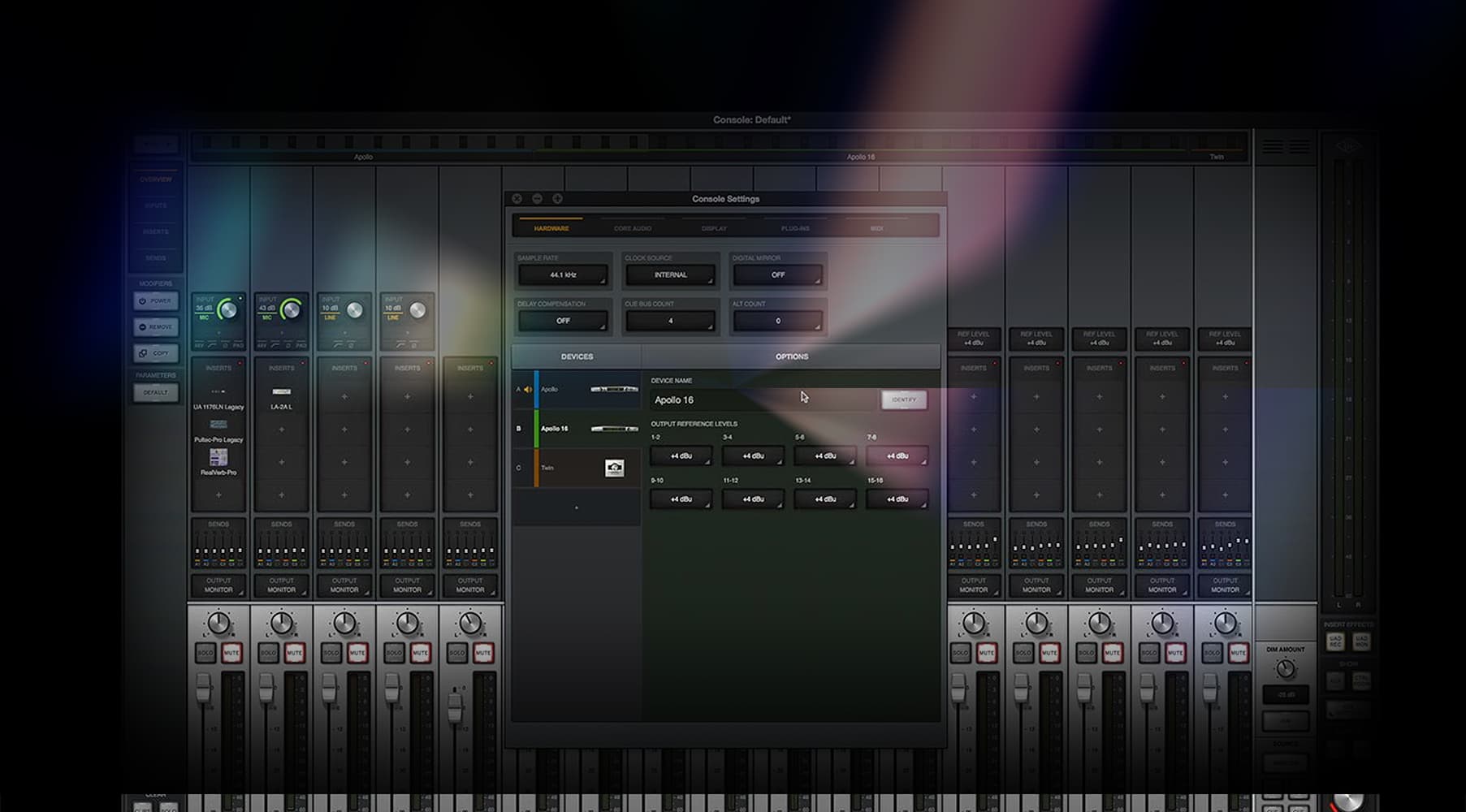Click the 43 dB input gain knob
This screenshot has width=1466, height=812.
(x=291, y=310)
